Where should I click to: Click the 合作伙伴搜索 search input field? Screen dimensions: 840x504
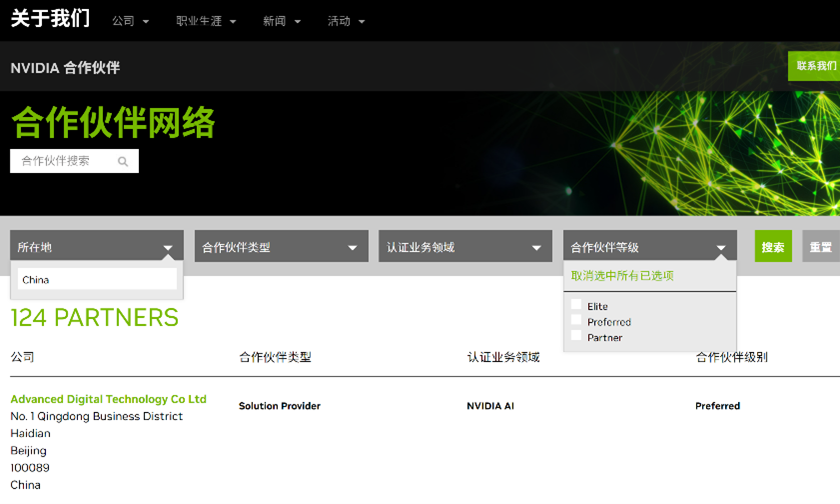tap(62, 161)
